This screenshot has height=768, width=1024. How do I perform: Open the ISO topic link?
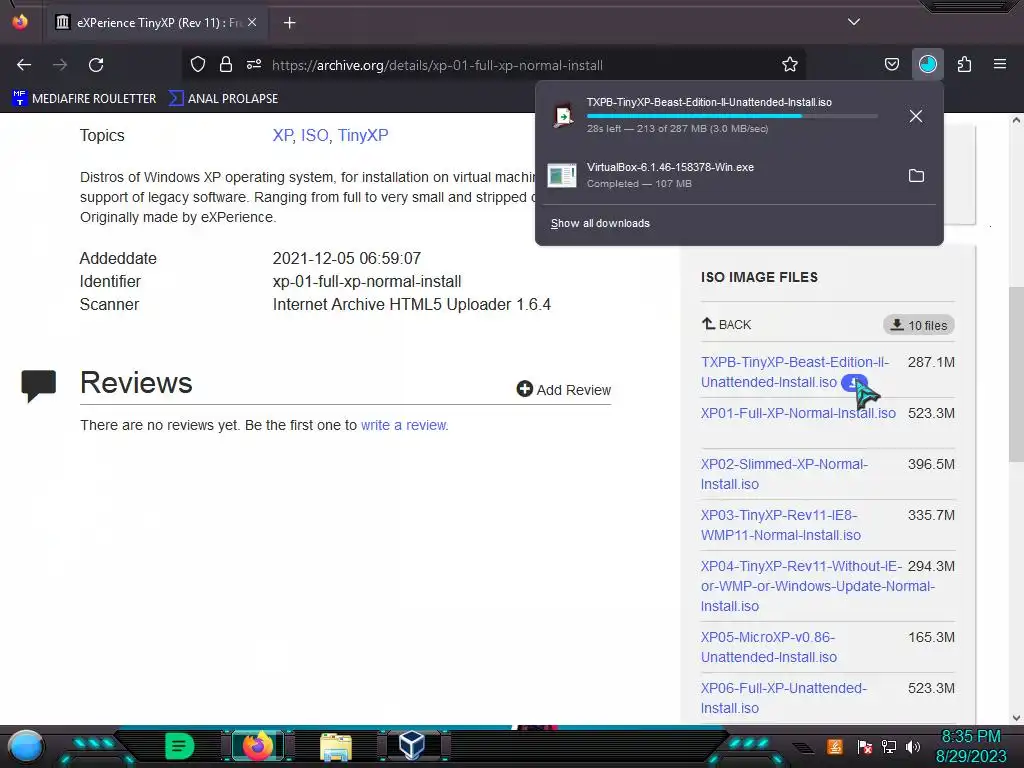[314, 135]
